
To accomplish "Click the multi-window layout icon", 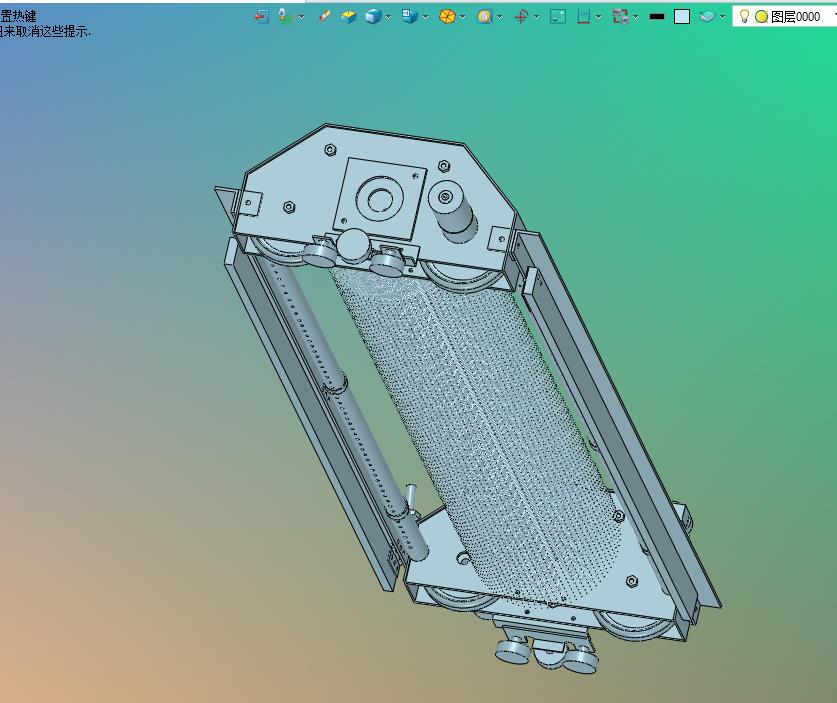I will click(x=620, y=17).
